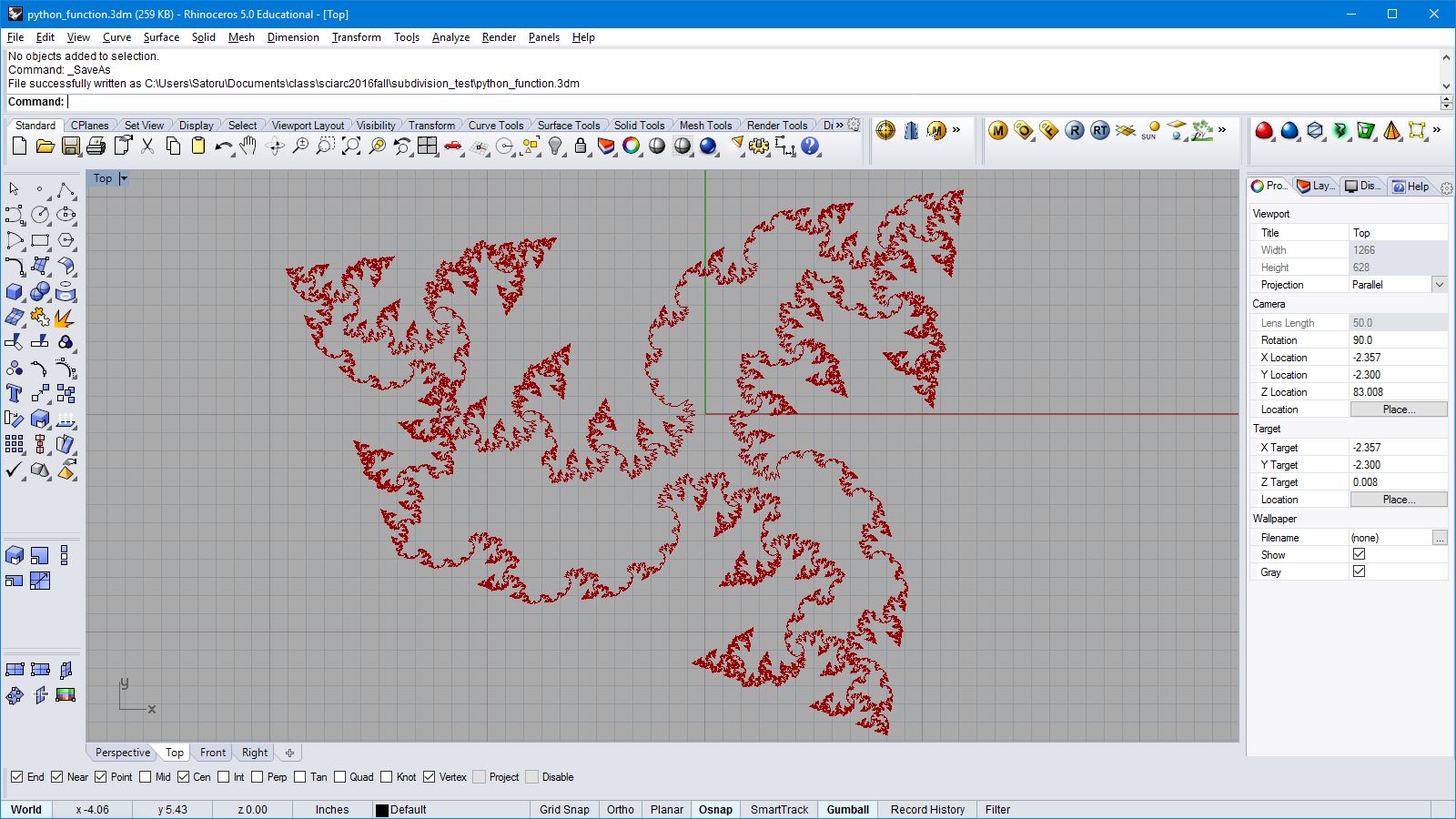Image resolution: width=1456 pixels, height=819 pixels.
Task: Switch to the Perspective viewport tab
Action: tap(122, 753)
